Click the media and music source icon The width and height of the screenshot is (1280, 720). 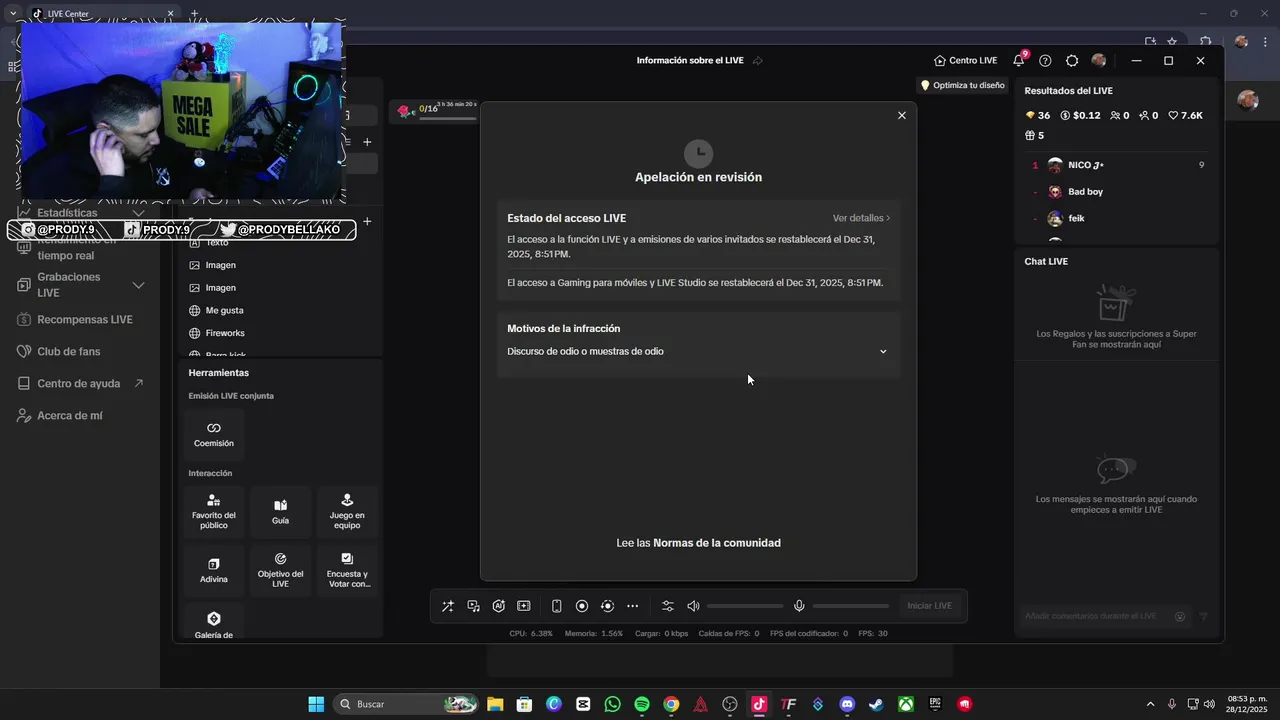click(x=473, y=606)
